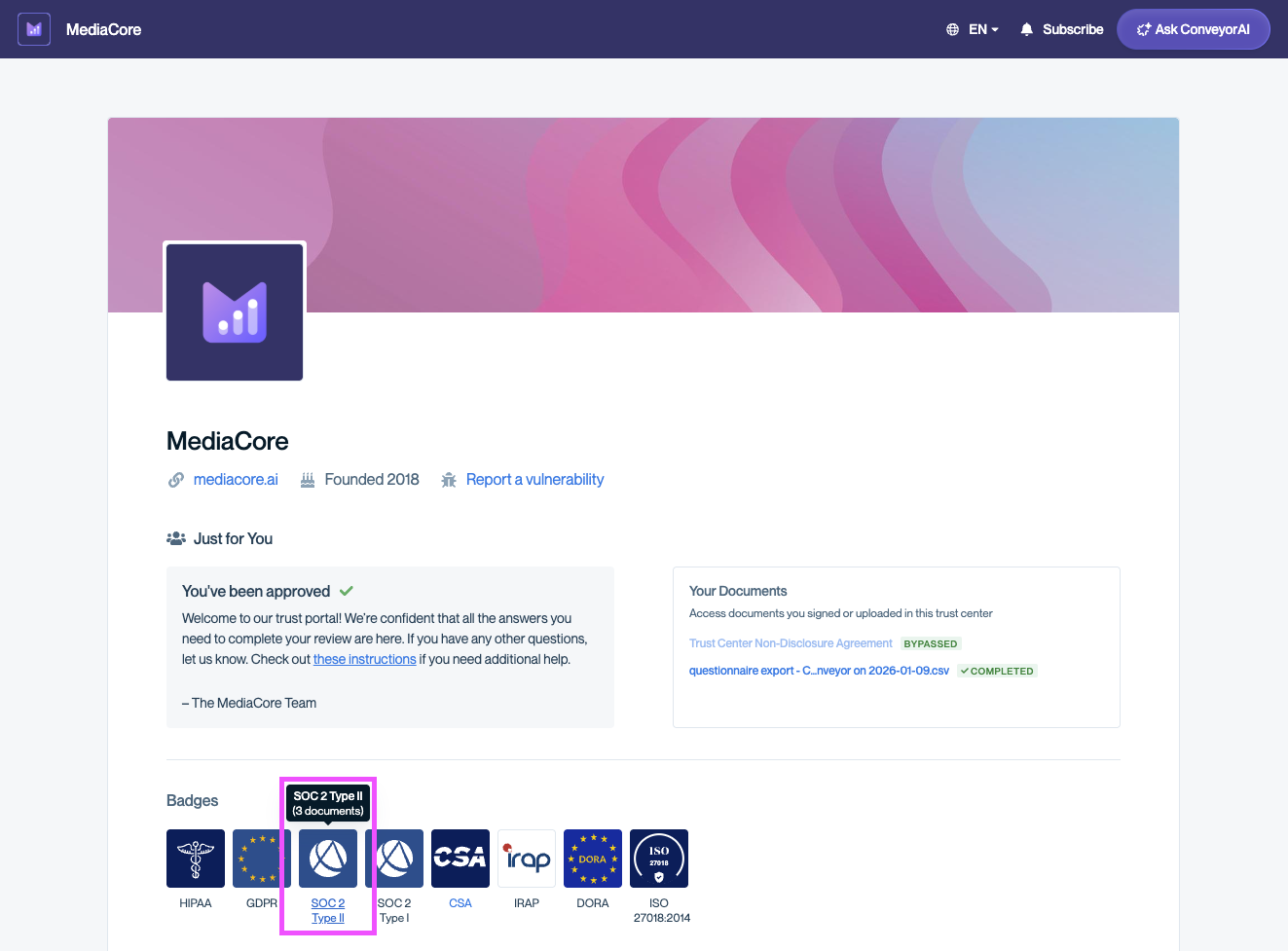This screenshot has height=951, width=1288.
Task: Click the ISO 27018 badge icon
Action: 659,859
